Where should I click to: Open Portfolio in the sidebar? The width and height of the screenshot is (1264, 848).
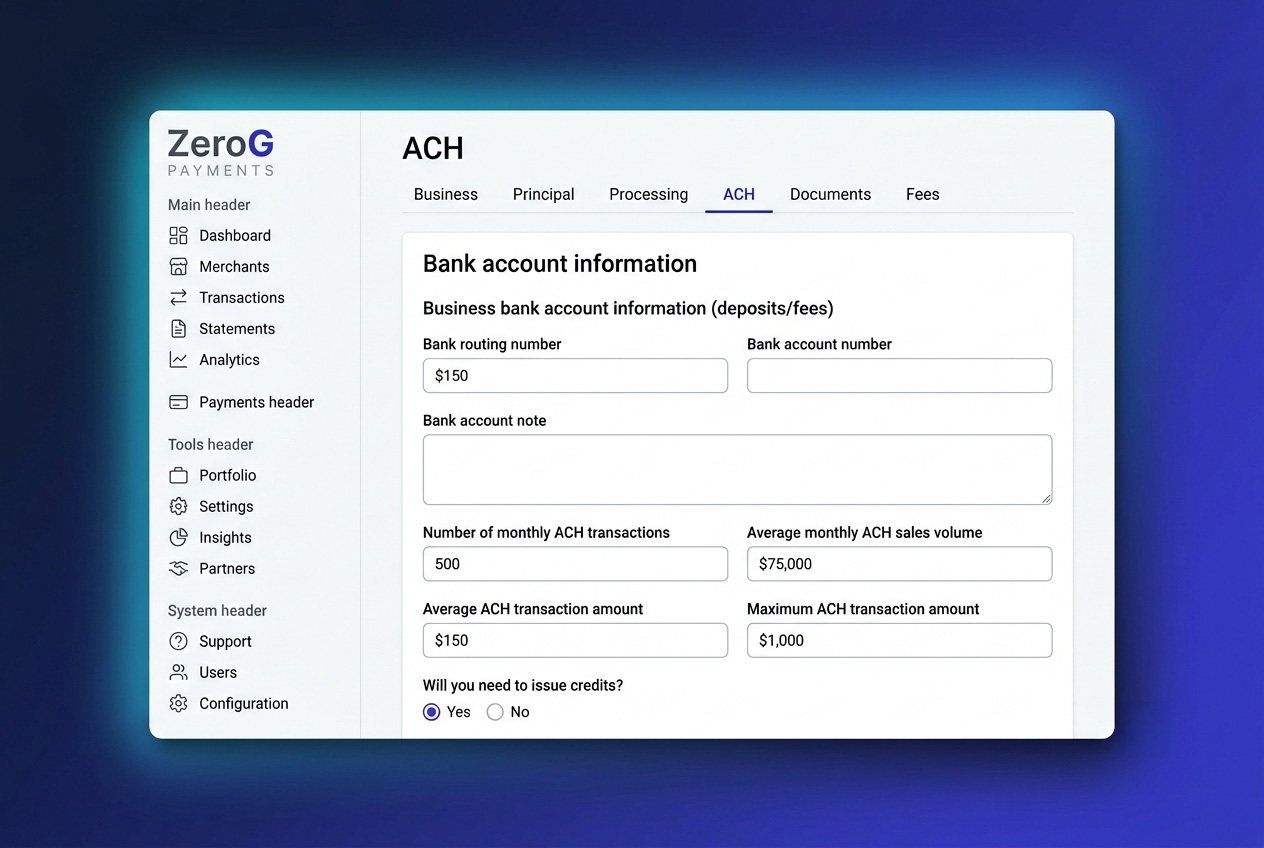(x=228, y=475)
